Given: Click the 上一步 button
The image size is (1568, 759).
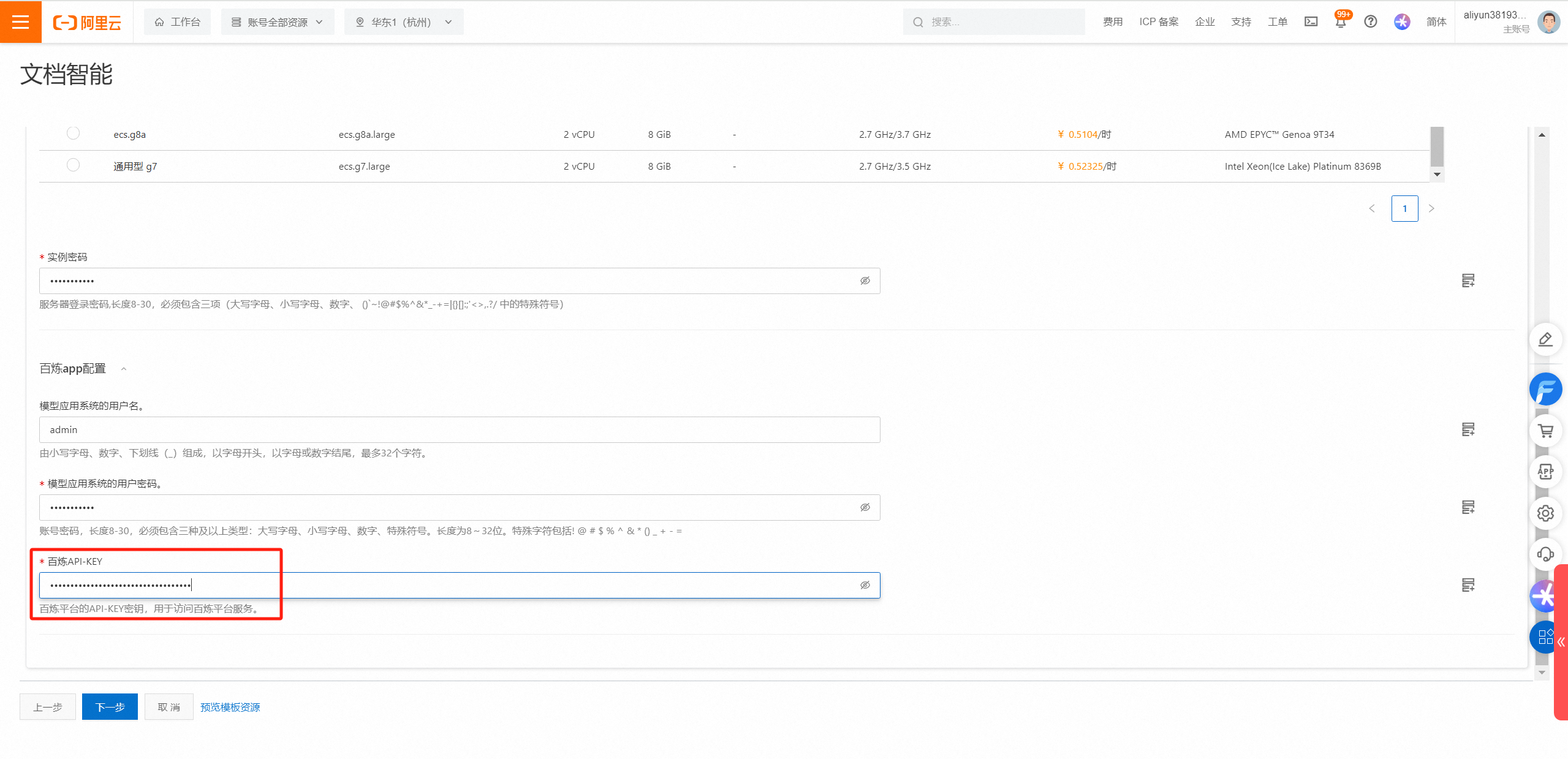Looking at the screenshot, I should [x=48, y=707].
